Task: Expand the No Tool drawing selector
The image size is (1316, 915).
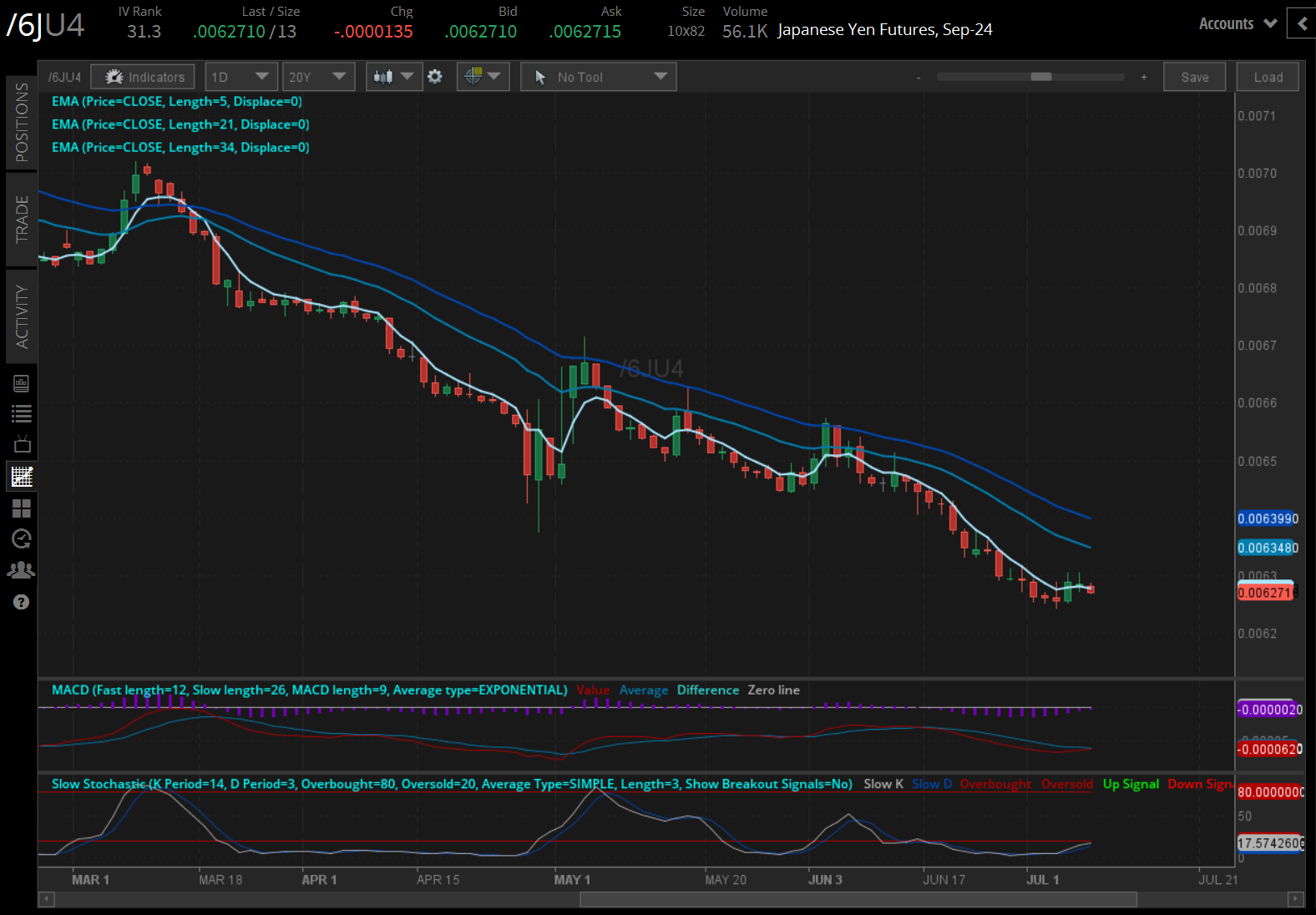Action: pos(598,77)
